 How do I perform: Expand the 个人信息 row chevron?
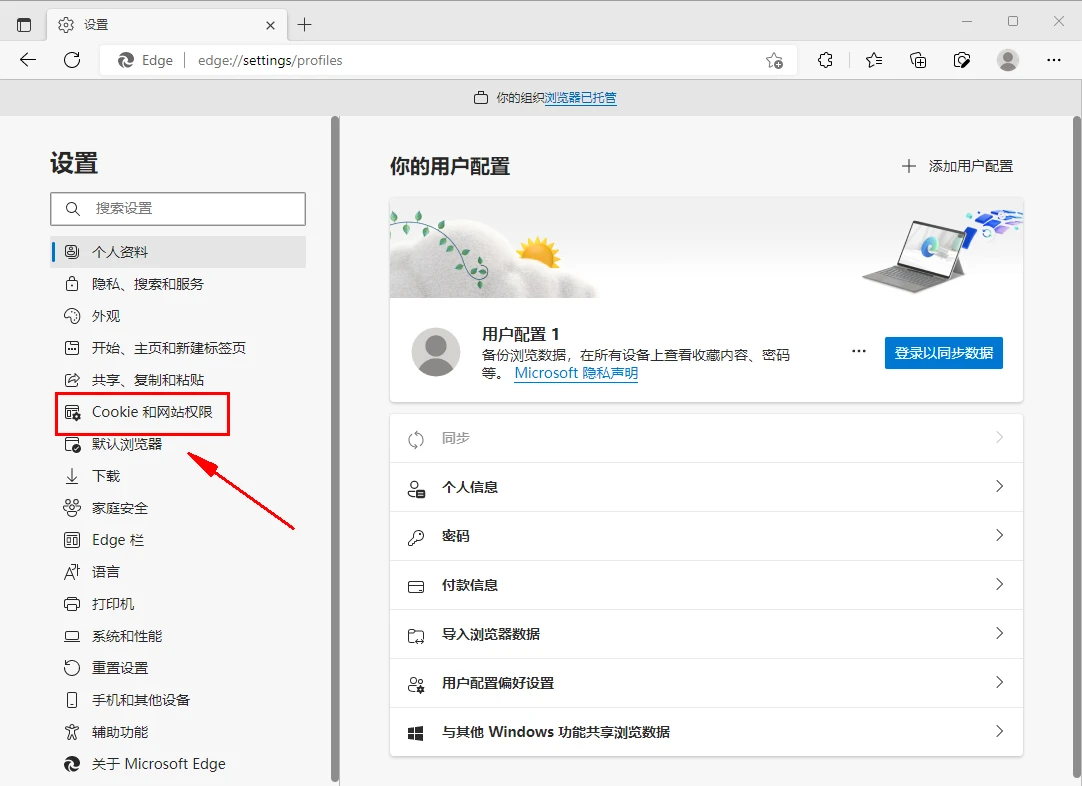[x=999, y=487]
